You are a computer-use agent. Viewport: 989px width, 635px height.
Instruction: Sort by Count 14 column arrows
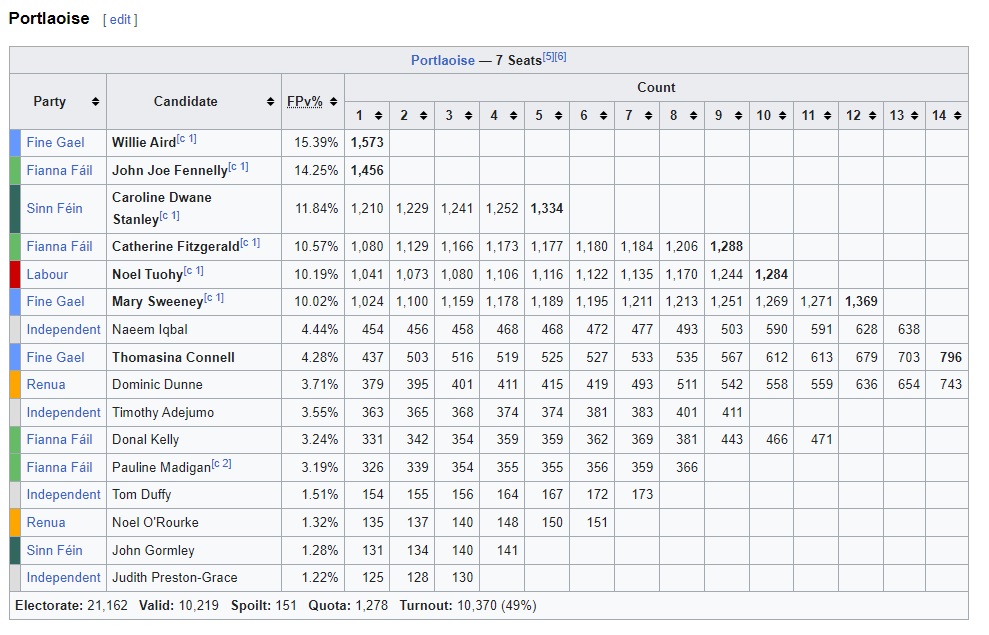957,115
